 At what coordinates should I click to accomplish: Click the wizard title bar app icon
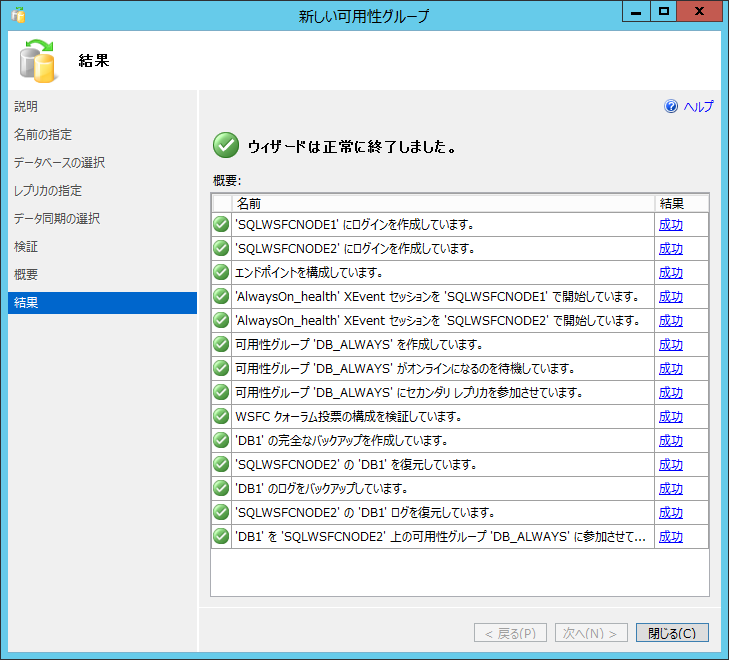[x=19, y=15]
